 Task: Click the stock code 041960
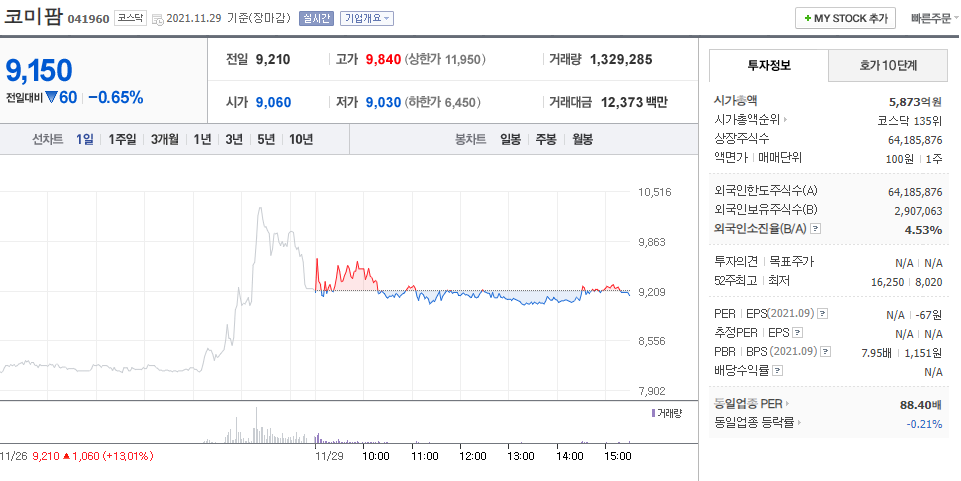tap(88, 19)
